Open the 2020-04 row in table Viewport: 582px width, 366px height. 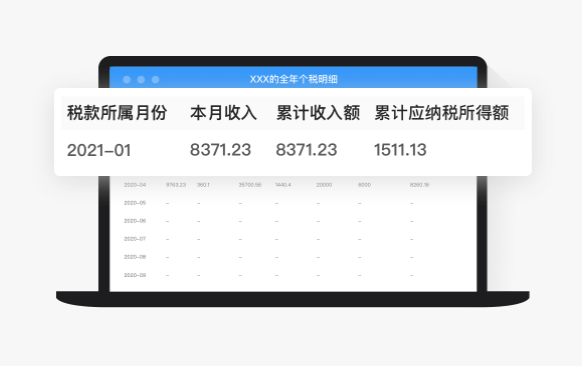(293, 185)
